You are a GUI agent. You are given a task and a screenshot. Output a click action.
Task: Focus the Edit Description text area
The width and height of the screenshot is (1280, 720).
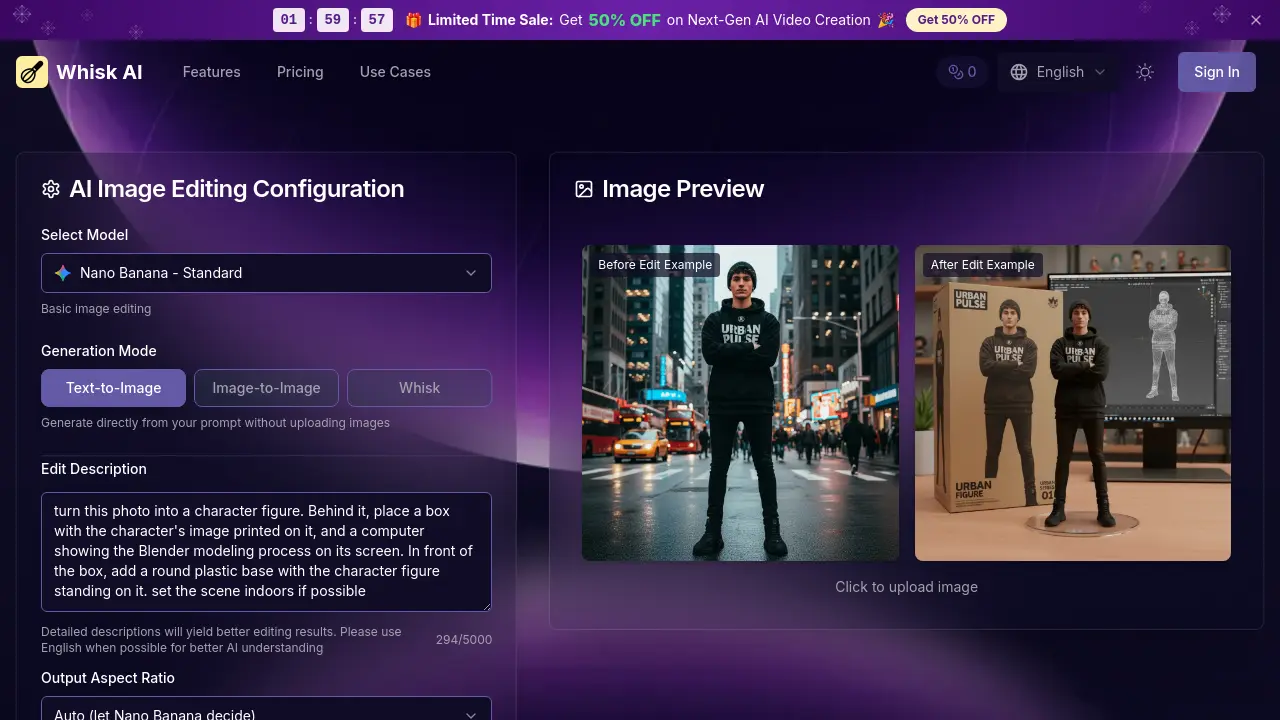click(266, 551)
